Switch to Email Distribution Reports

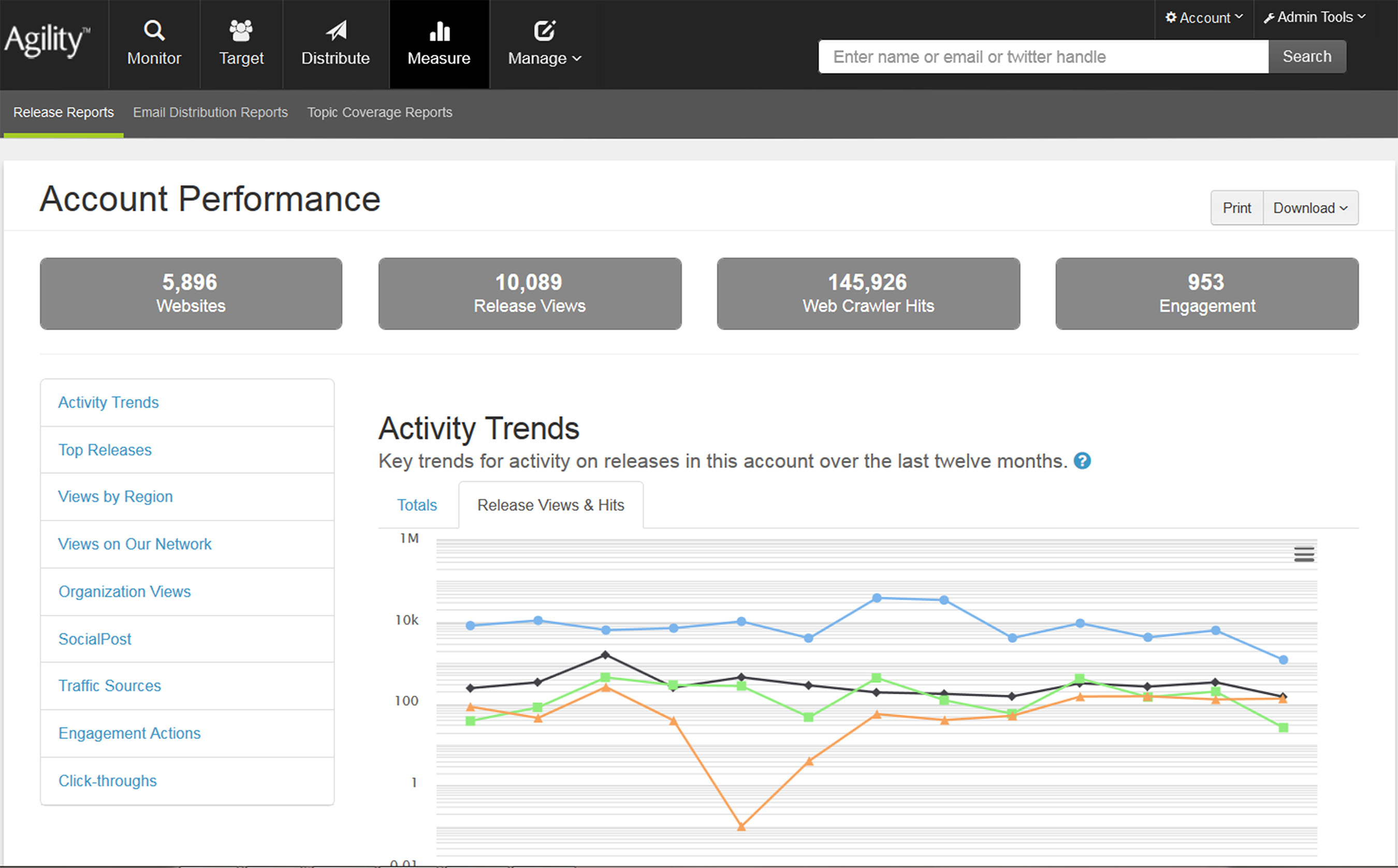coord(210,112)
